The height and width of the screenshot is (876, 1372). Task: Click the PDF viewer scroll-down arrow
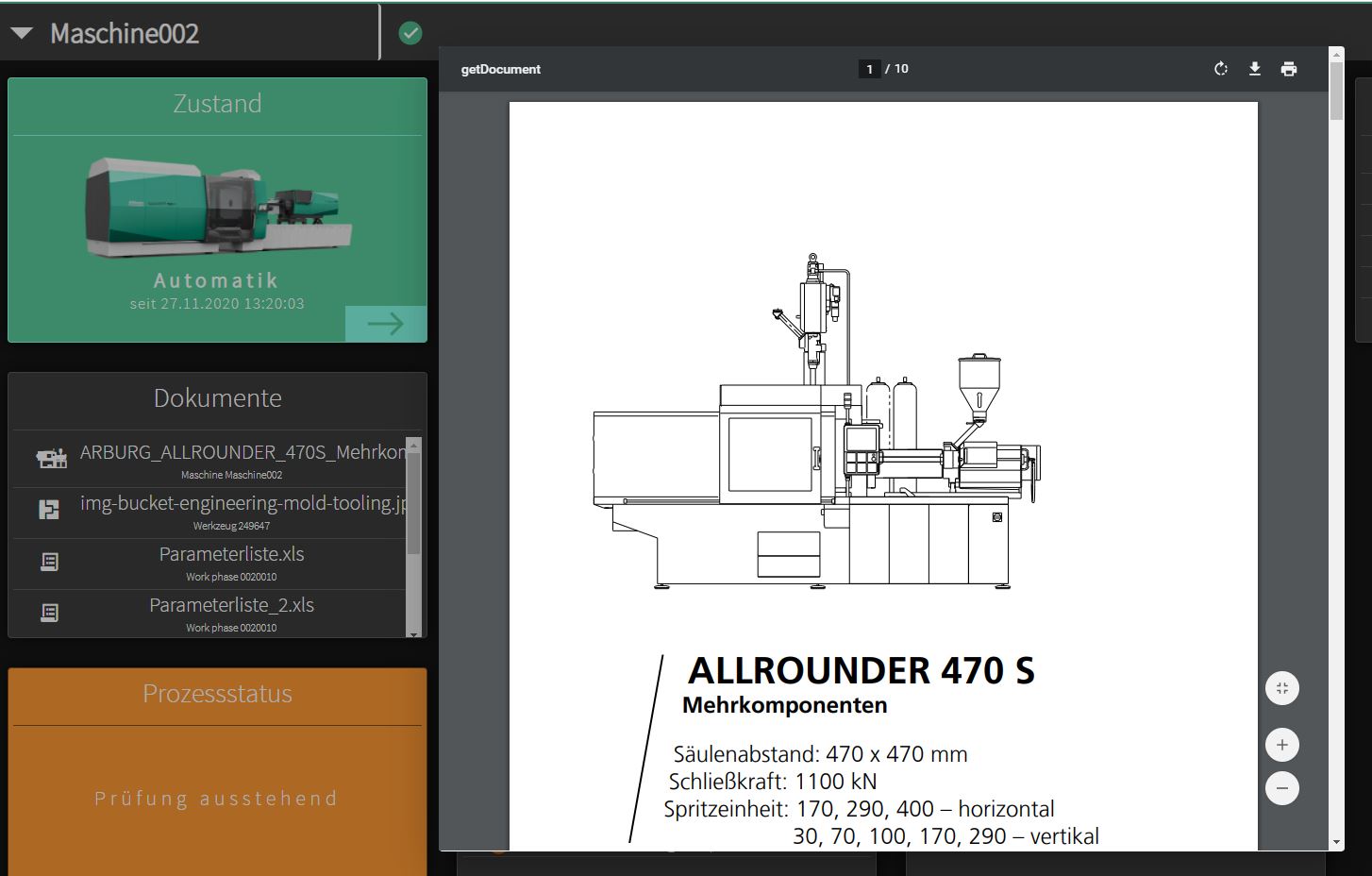coord(1336,843)
